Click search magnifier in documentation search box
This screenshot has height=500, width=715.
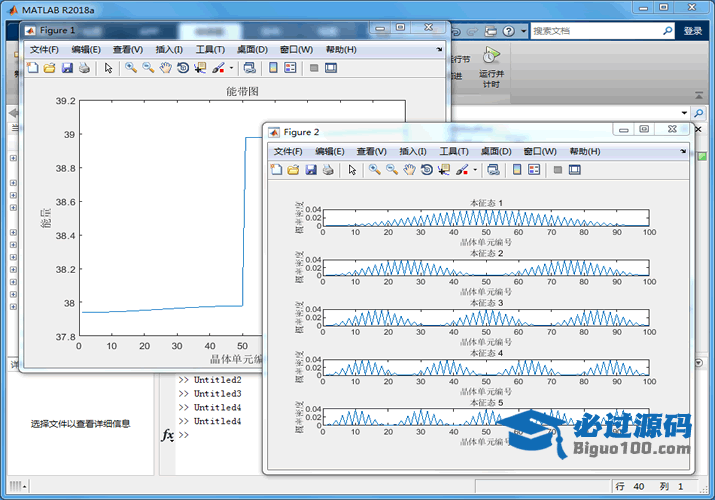coord(668,31)
